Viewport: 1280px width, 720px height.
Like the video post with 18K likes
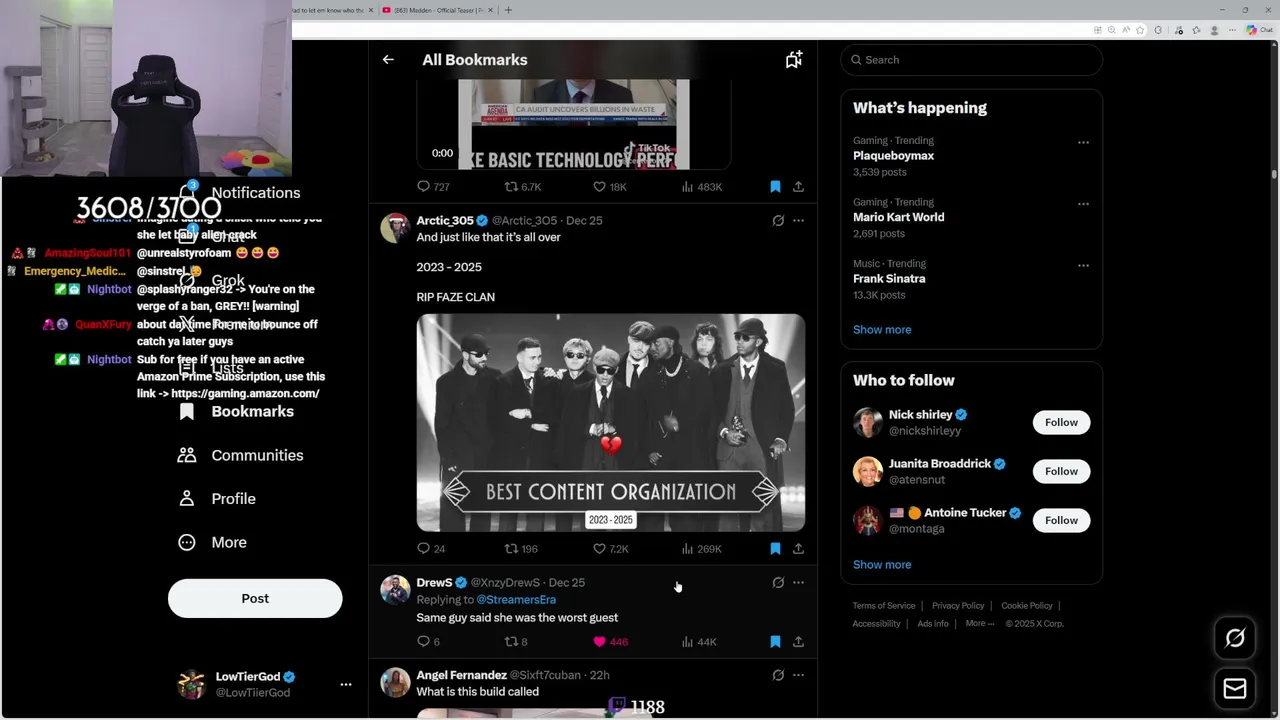(609, 187)
